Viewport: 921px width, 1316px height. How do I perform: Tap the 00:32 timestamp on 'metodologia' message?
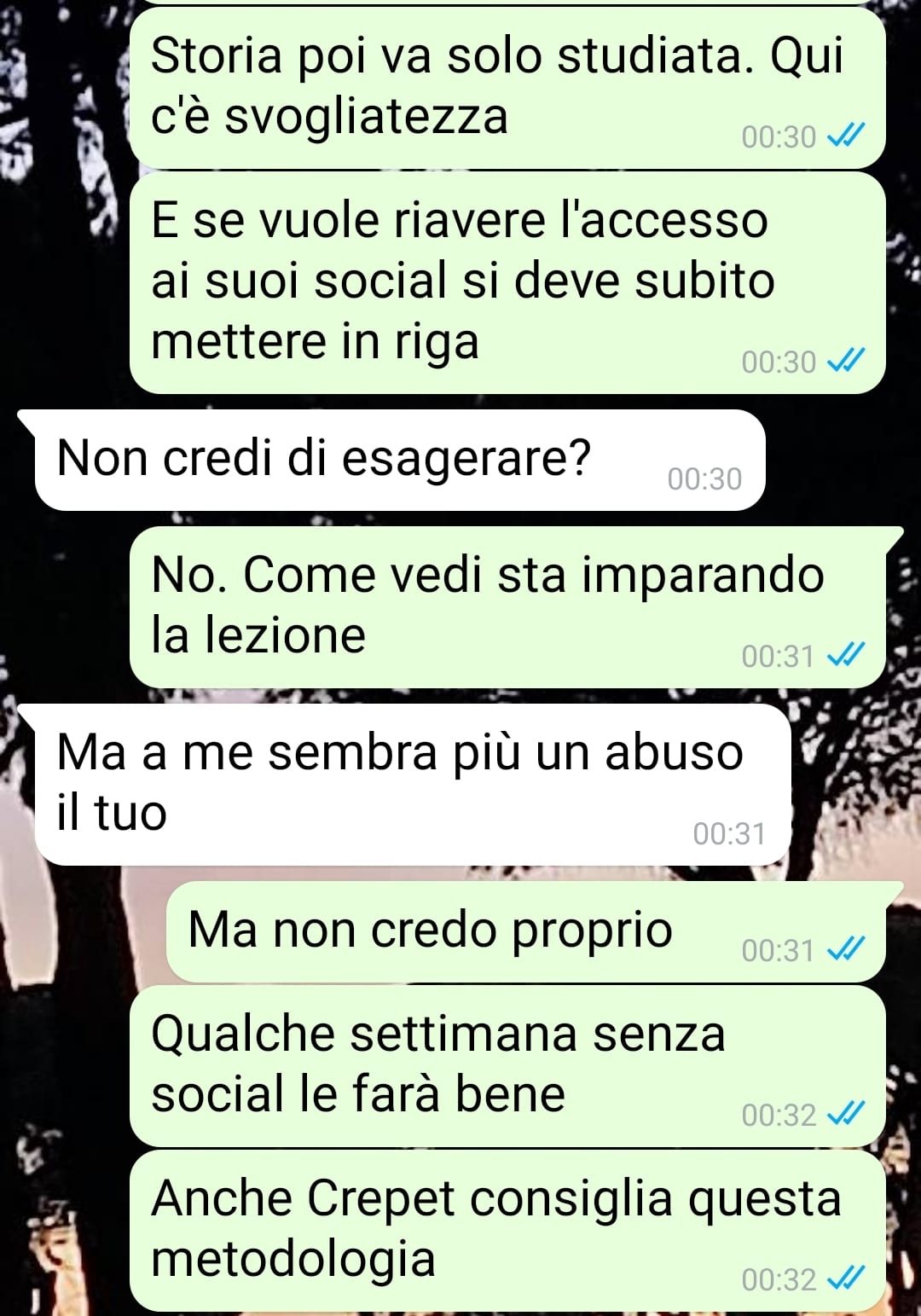click(779, 1279)
